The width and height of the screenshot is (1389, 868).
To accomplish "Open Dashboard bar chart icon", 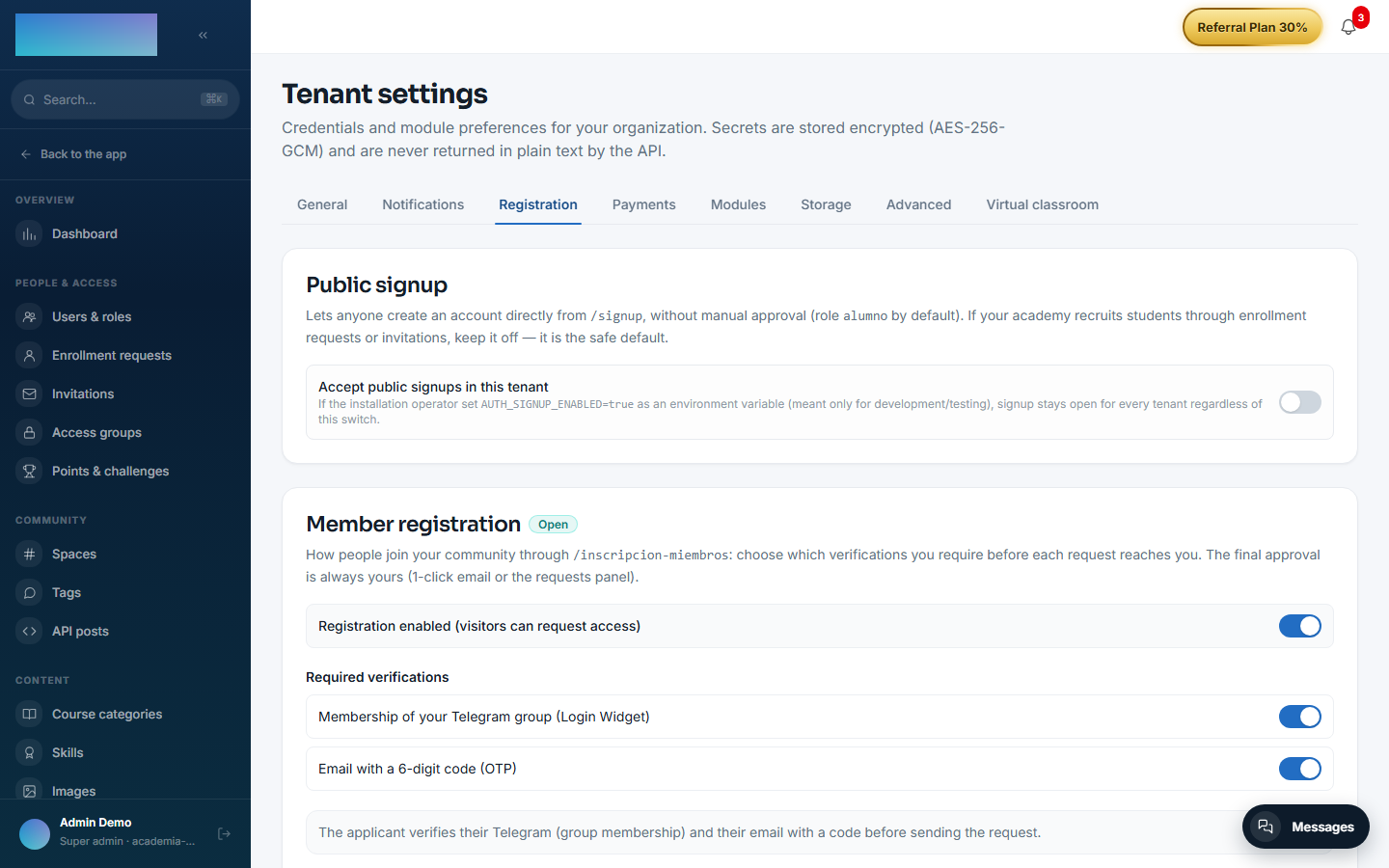I will (x=30, y=234).
